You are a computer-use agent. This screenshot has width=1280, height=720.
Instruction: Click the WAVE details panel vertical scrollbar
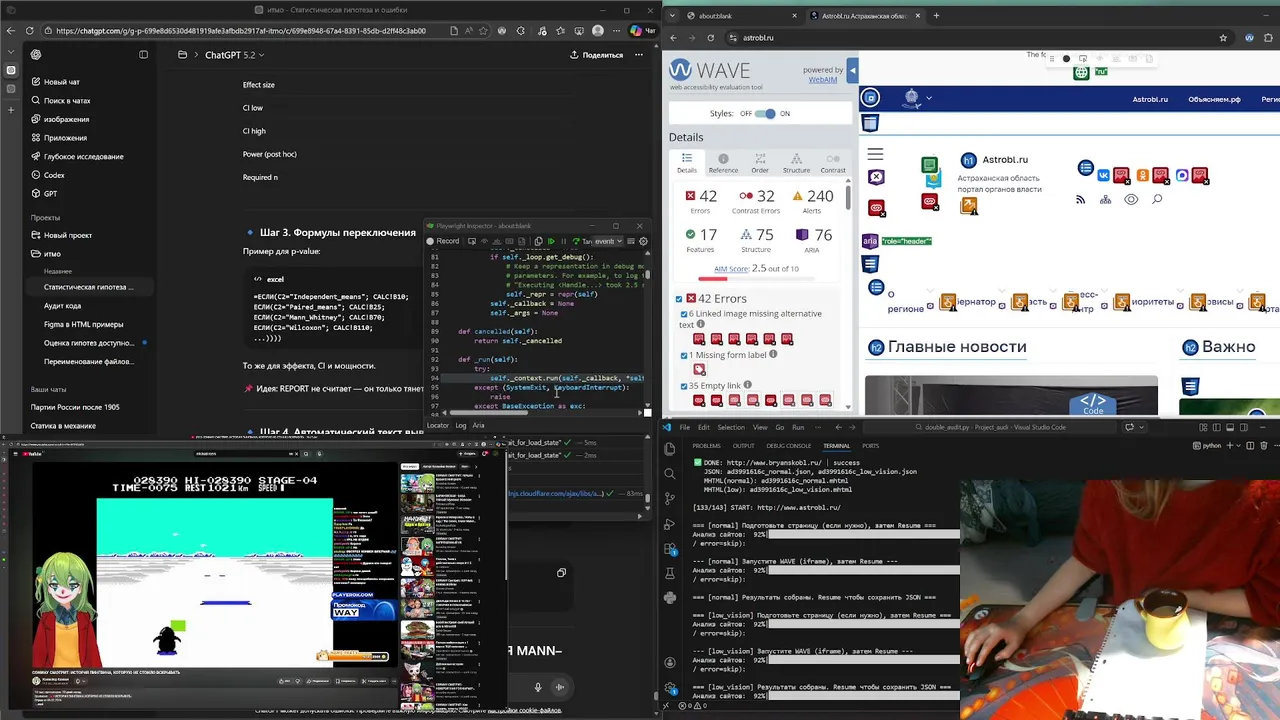coord(850,200)
